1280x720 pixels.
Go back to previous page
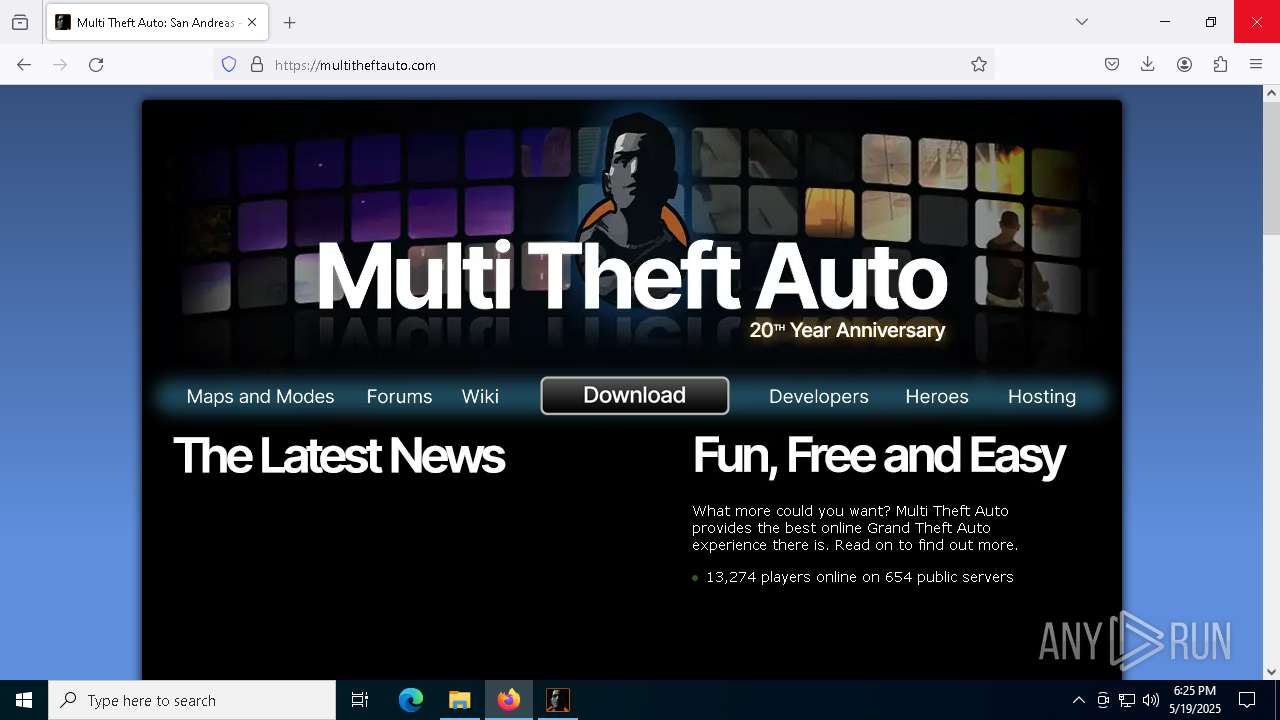point(24,64)
